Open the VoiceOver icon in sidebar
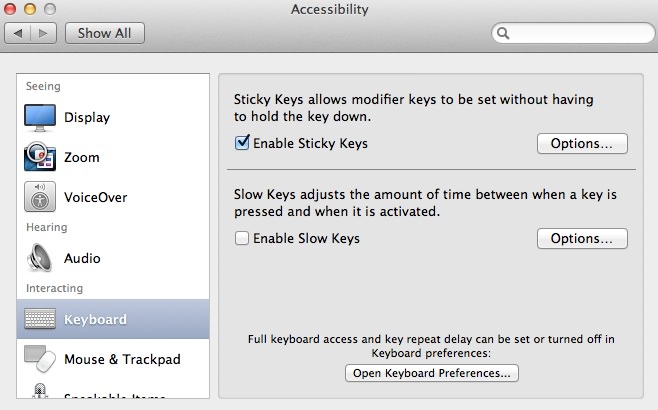This screenshot has width=658, height=410. 41,197
